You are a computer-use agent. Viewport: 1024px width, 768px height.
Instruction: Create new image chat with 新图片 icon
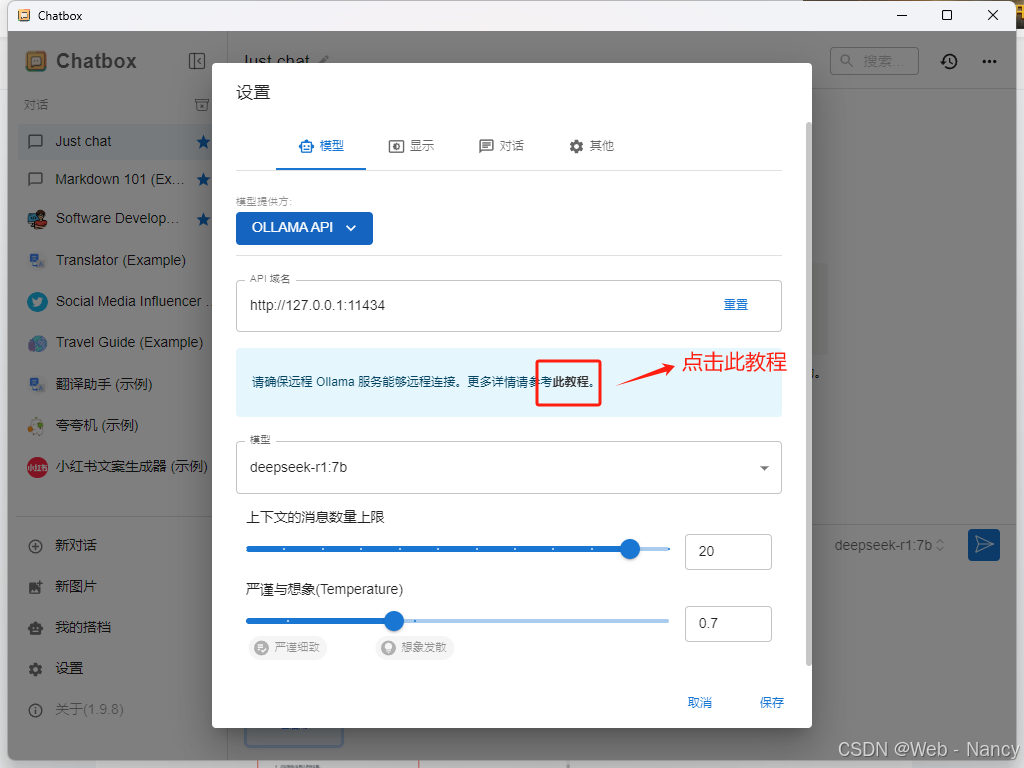click(35, 587)
